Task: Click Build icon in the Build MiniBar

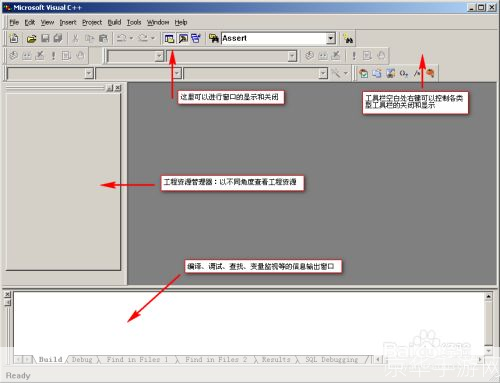Action: pyautogui.click(x=27, y=56)
